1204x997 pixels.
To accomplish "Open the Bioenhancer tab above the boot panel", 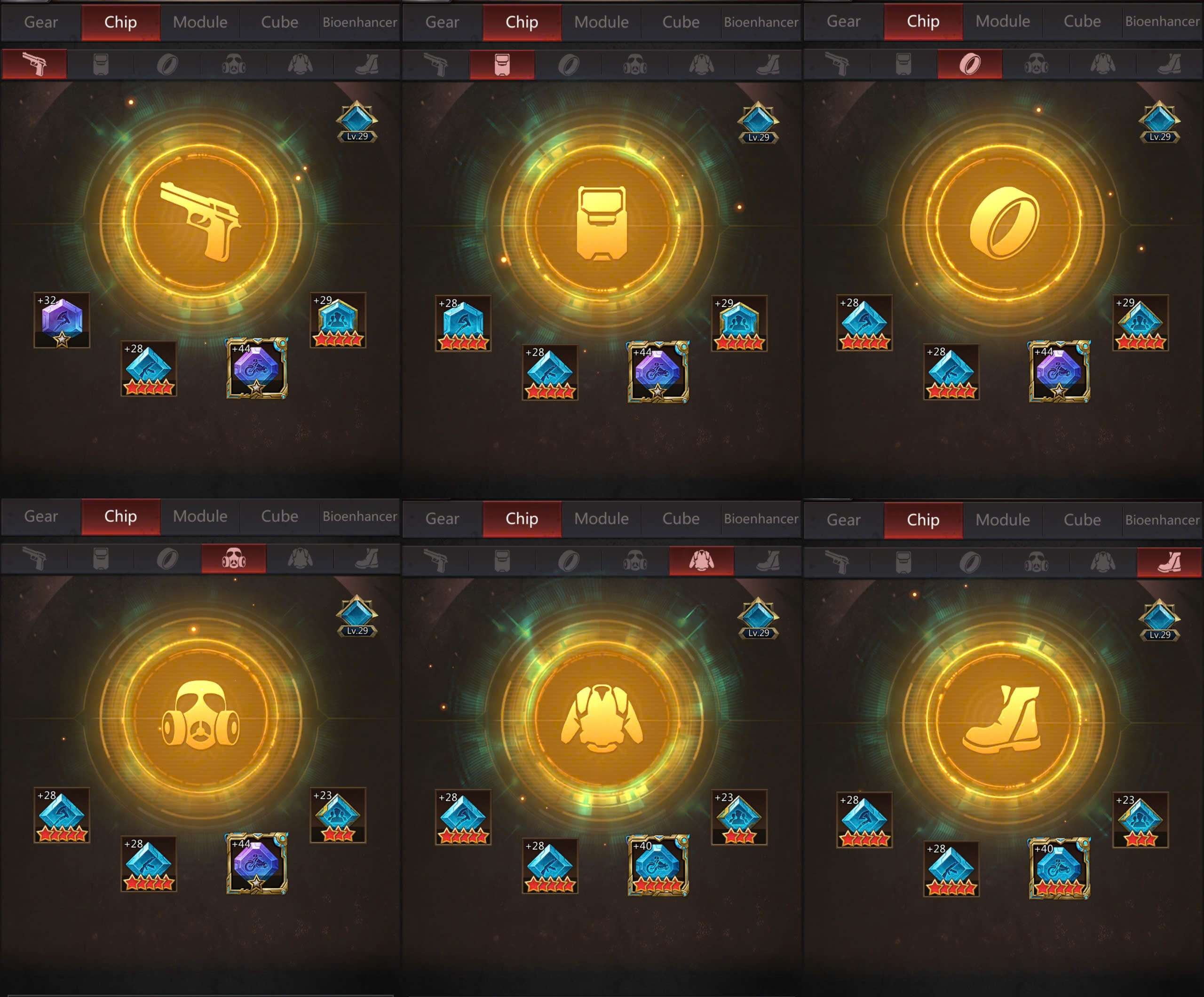I will (x=1162, y=520).
